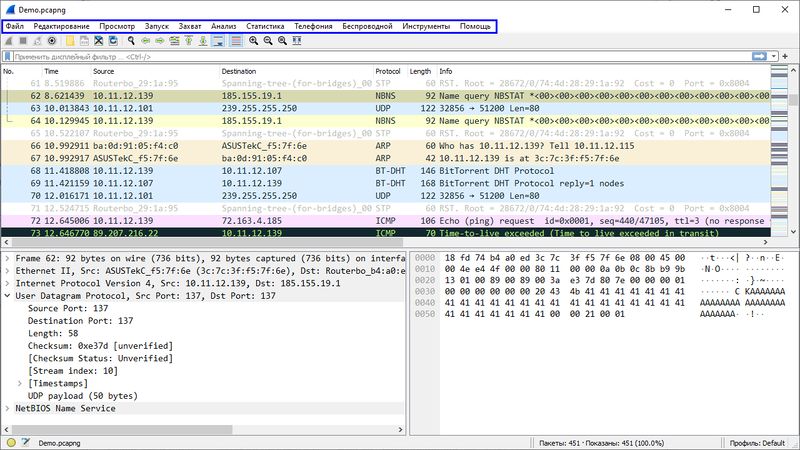Click the go to specified packet icon

(174, 41)
